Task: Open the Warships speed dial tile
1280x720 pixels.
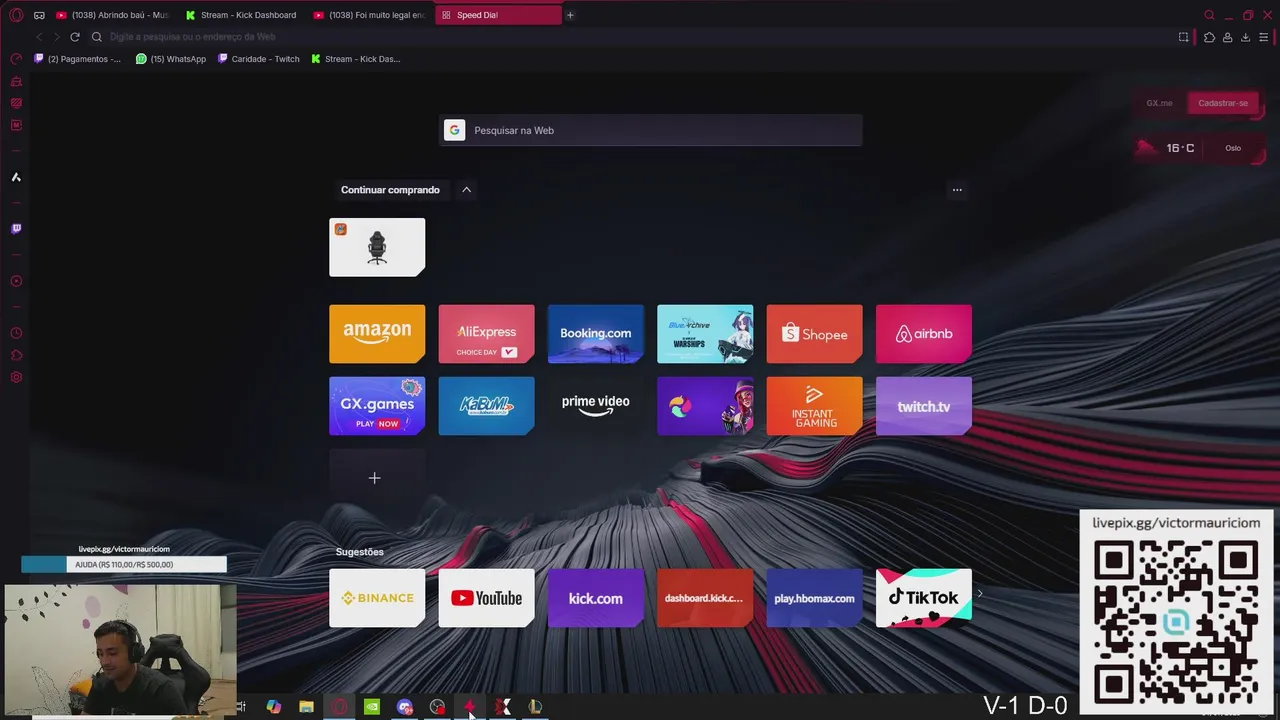Action: pos(705,334)
